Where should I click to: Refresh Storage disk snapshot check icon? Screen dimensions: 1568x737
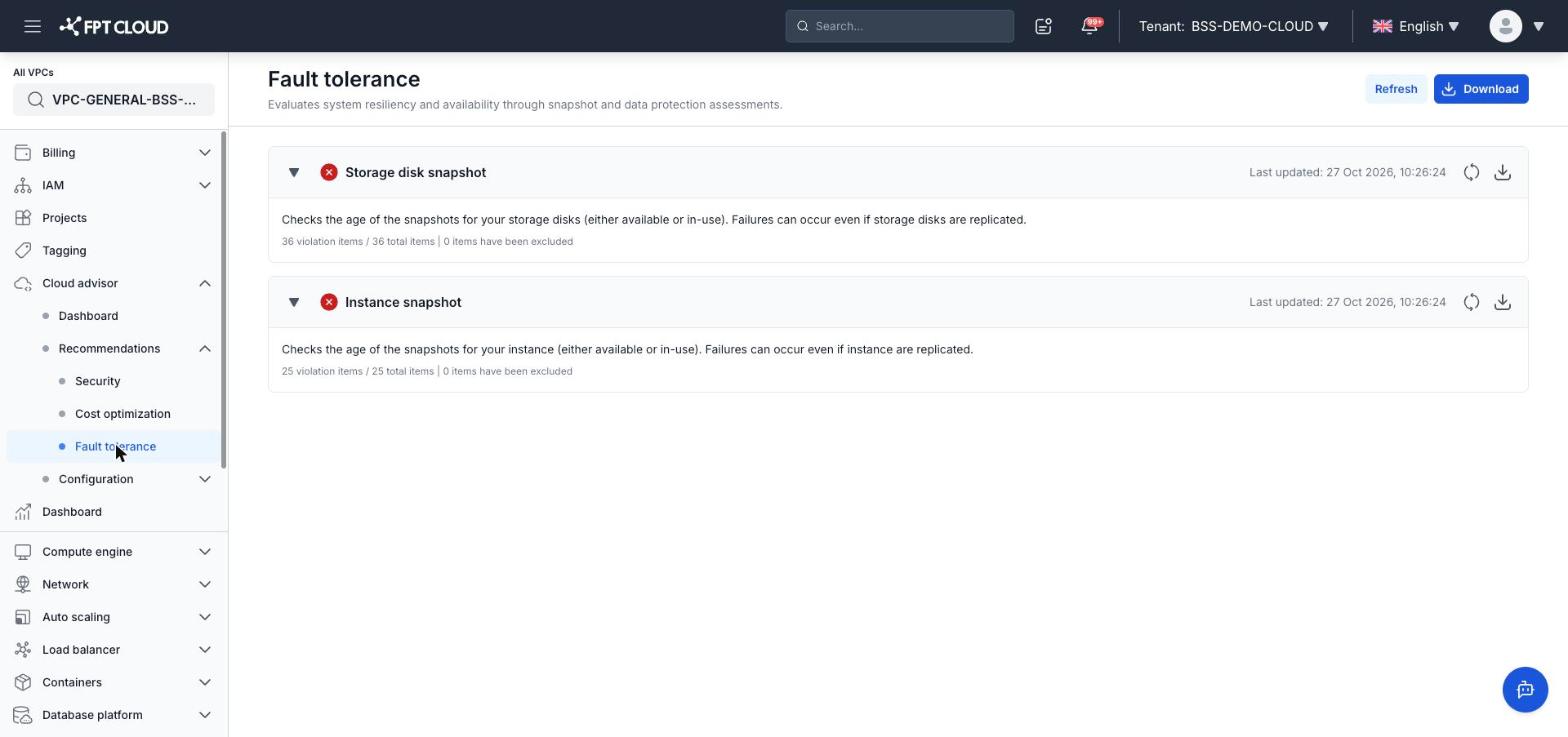tap(1471, 172)
